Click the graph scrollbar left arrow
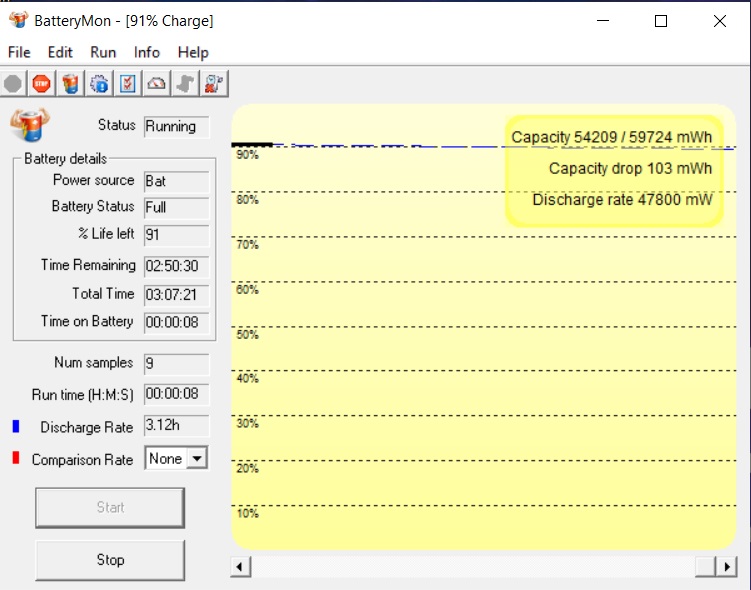751x590 pixels. (241, 567)
